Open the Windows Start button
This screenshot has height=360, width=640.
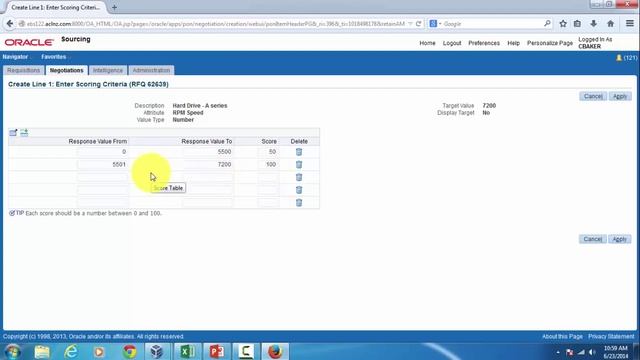pos(12,351)
